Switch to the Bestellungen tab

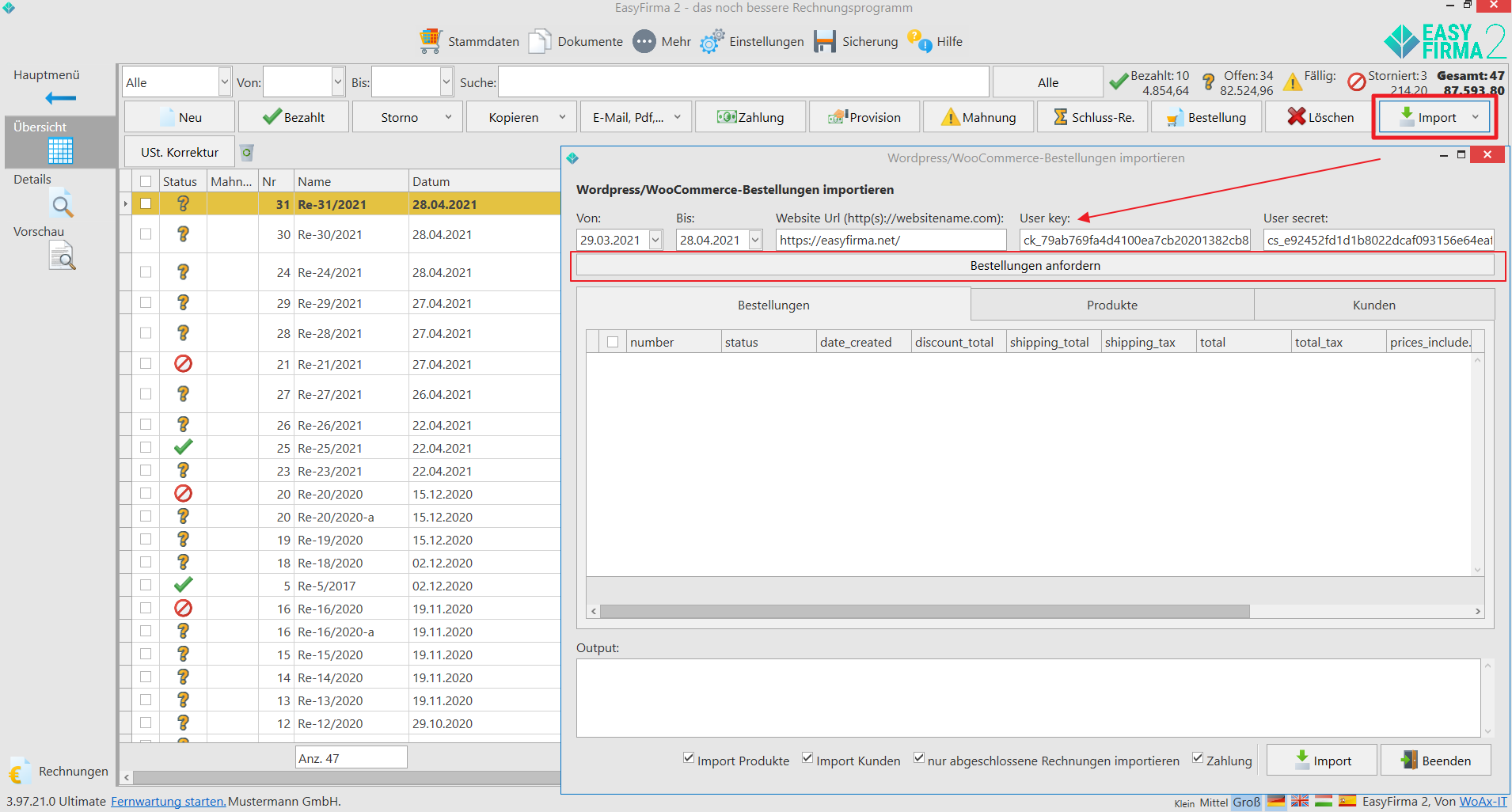pyautogui.click(x=773, y=305)
